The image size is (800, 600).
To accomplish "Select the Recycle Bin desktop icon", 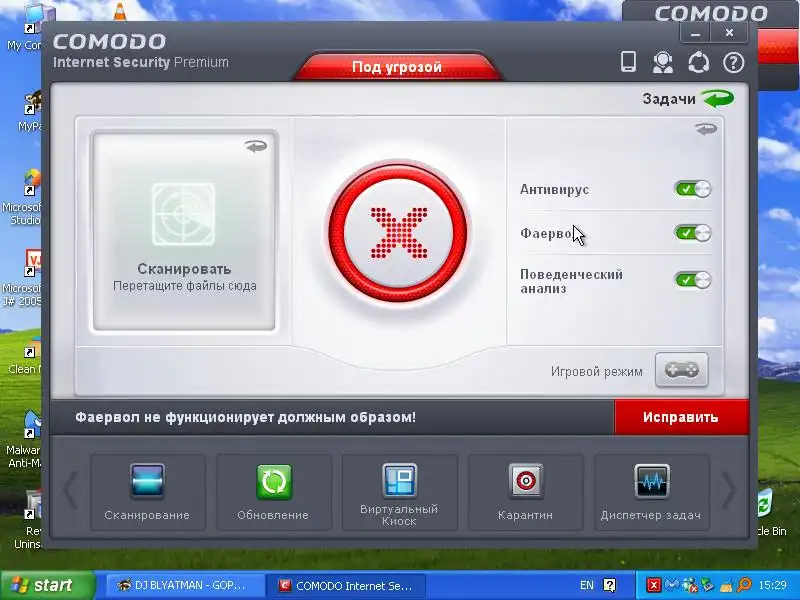I will pos(769,513).
